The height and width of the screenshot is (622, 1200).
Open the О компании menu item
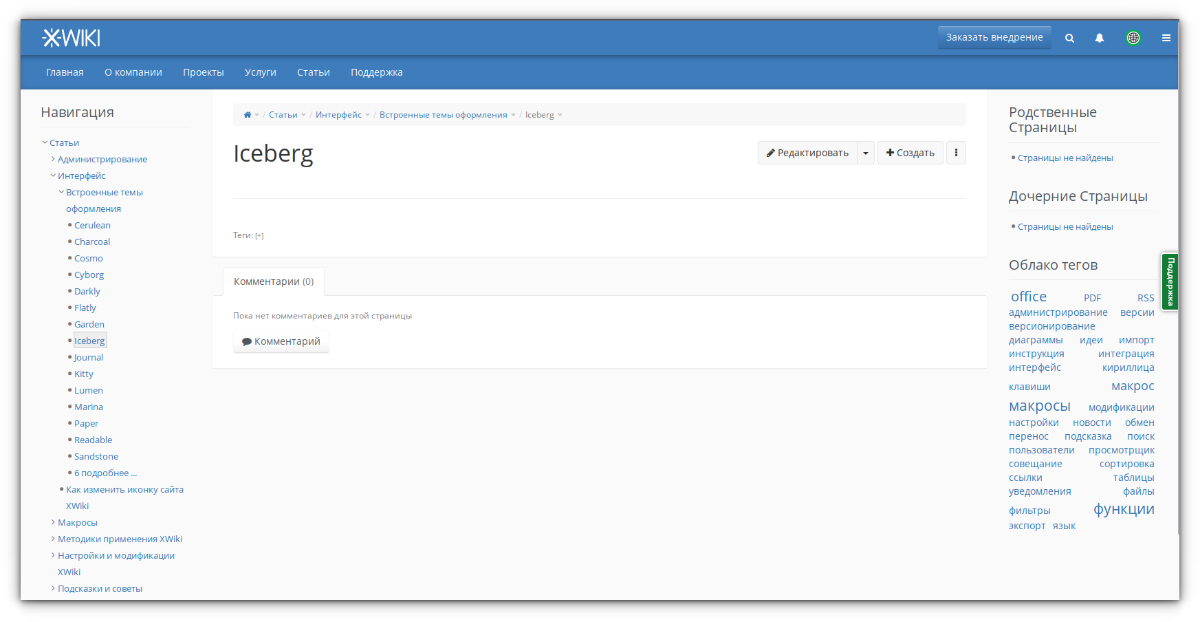pyautogui.click(x=133, y=72)
